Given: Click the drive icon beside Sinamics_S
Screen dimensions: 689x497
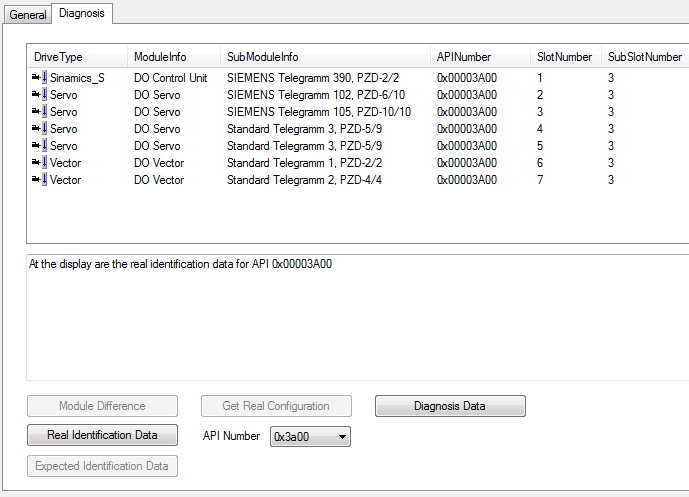Looking at the screenshot, I should point(40,78).
